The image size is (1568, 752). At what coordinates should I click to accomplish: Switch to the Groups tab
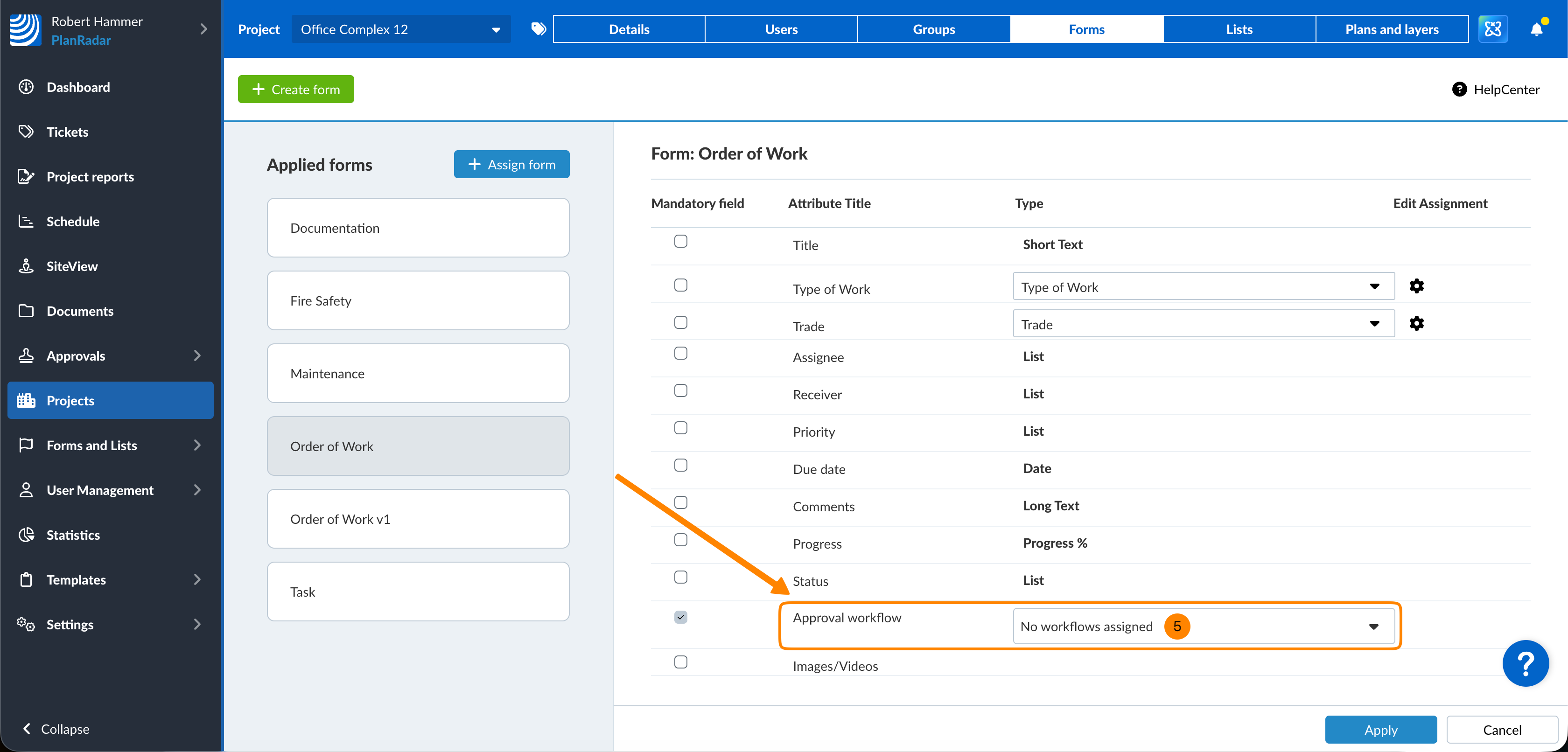(933, 29)
